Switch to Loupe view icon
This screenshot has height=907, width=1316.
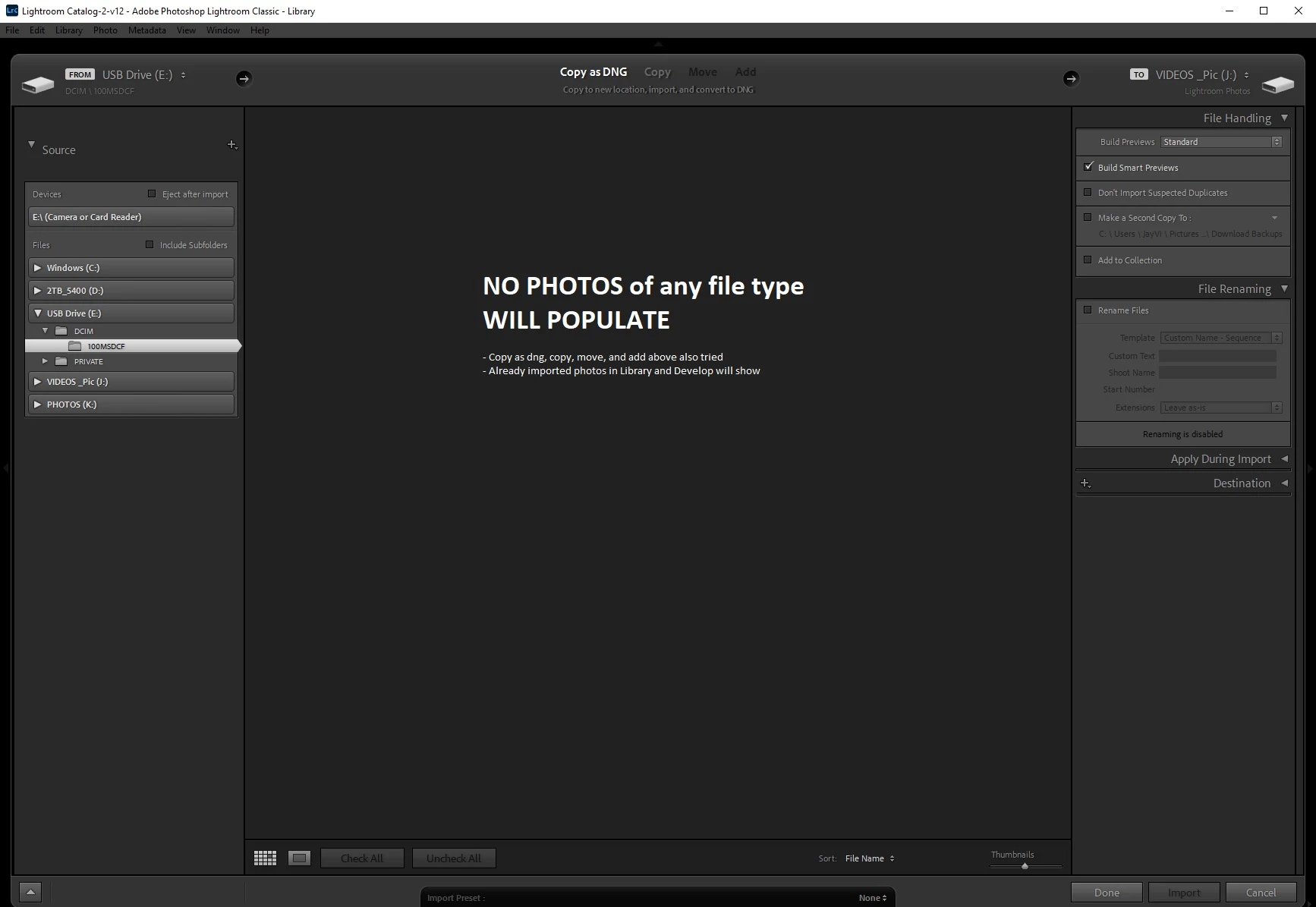tap(299, 858)
